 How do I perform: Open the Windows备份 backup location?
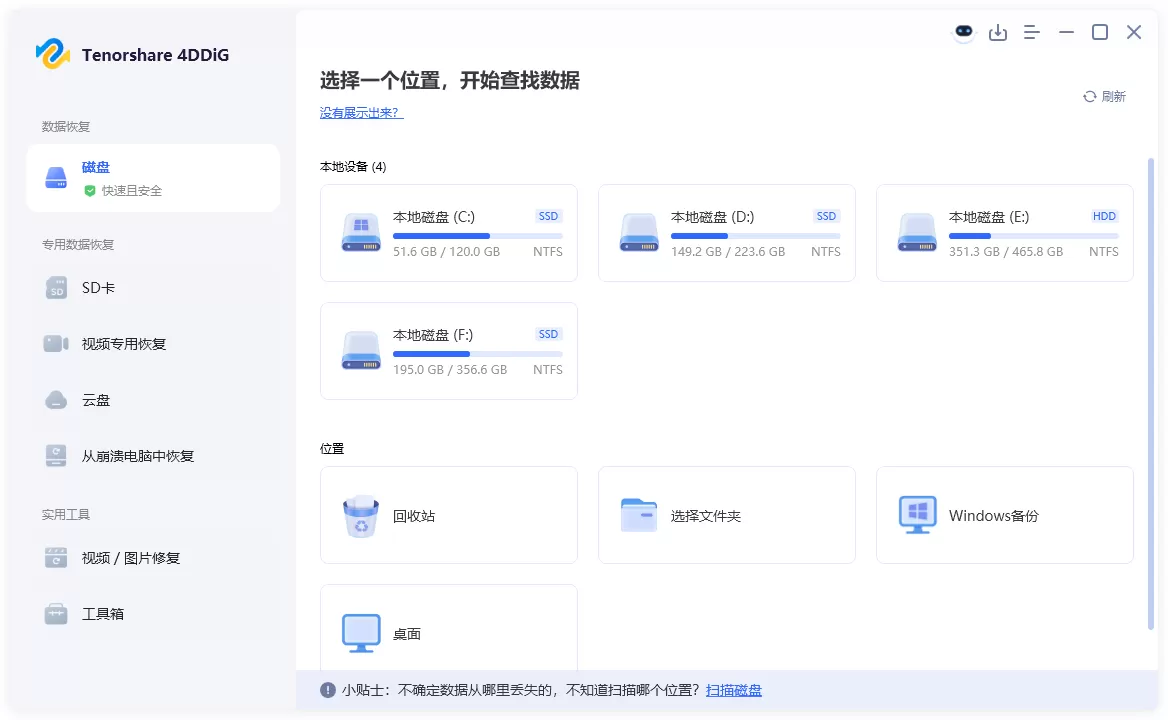(x=1004, y=515)
